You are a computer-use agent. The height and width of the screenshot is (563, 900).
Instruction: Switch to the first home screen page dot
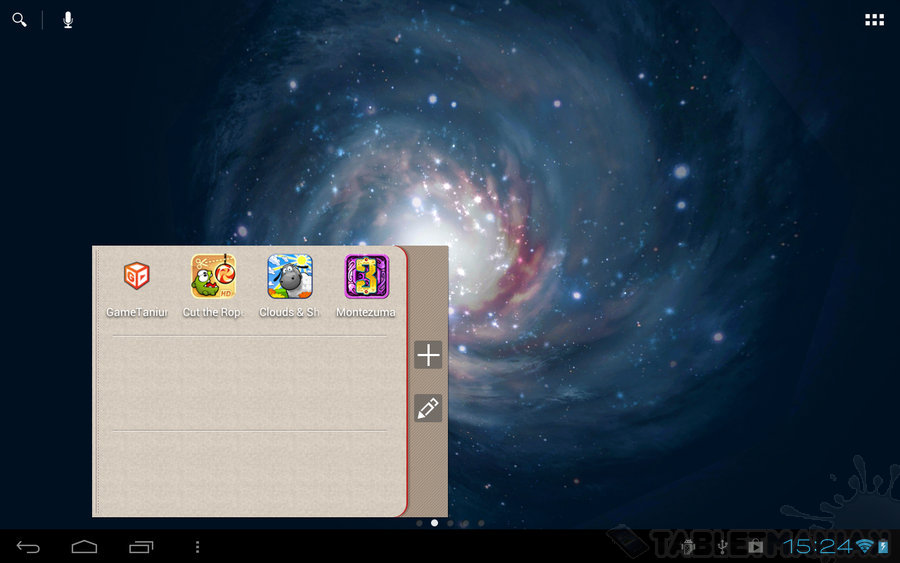pyautogui.click(x=419, y=523)
